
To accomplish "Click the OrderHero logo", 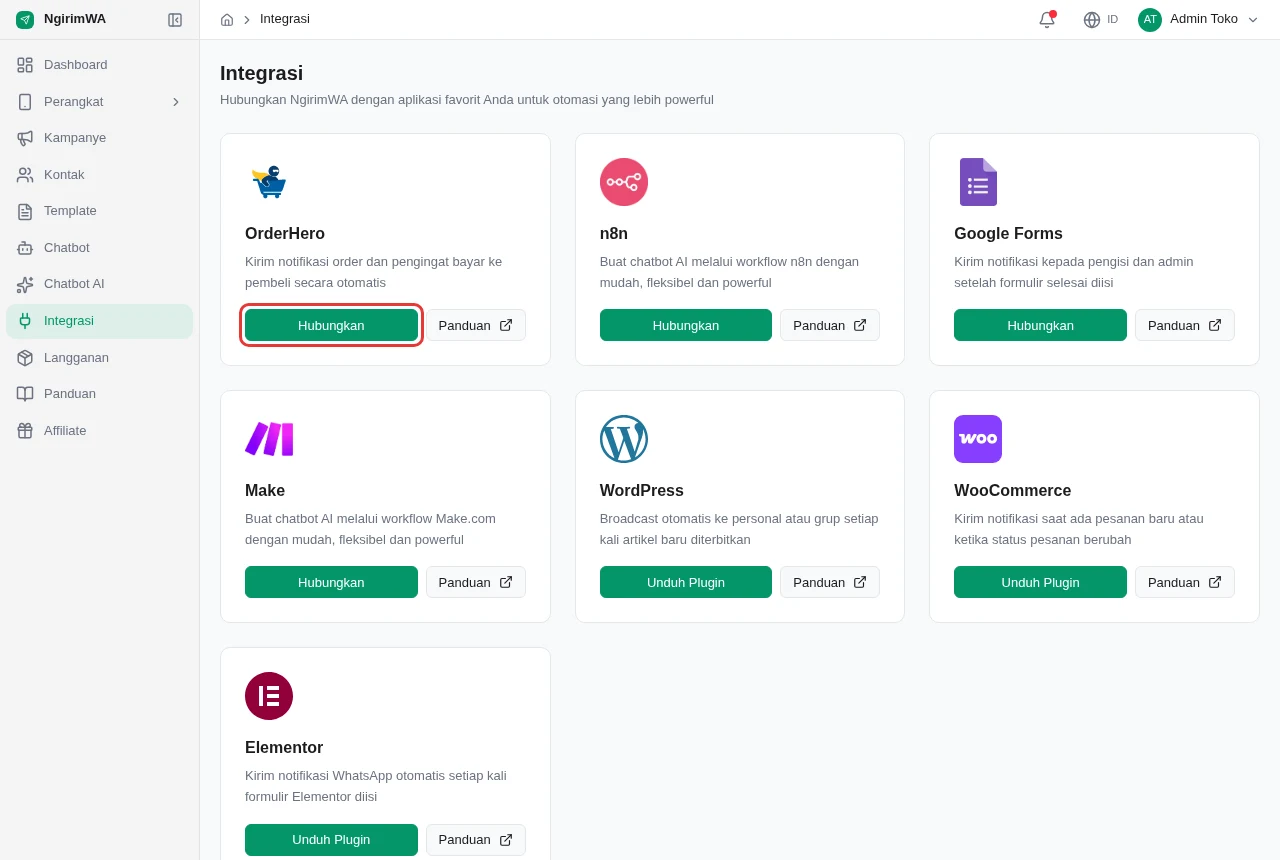I will click(269, 182).
